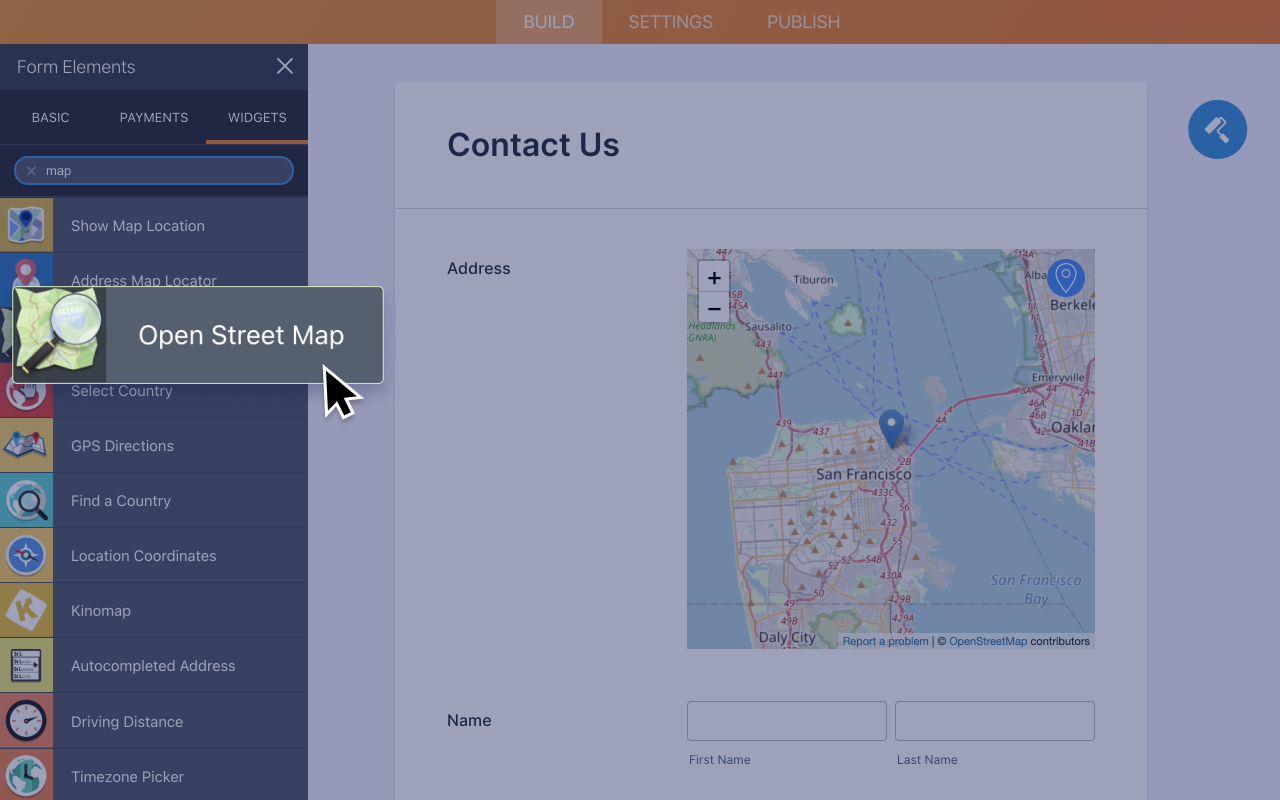Select the Kinomap widget icon
Screen dimensions: 1280x800
click(26, 610)
